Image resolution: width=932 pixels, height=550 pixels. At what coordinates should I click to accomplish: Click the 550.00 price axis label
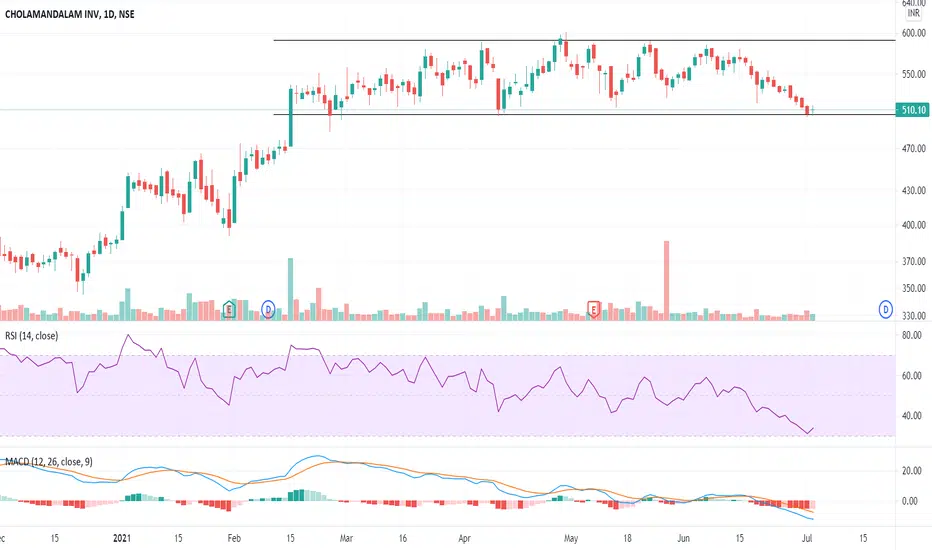(x=914, y=74)
